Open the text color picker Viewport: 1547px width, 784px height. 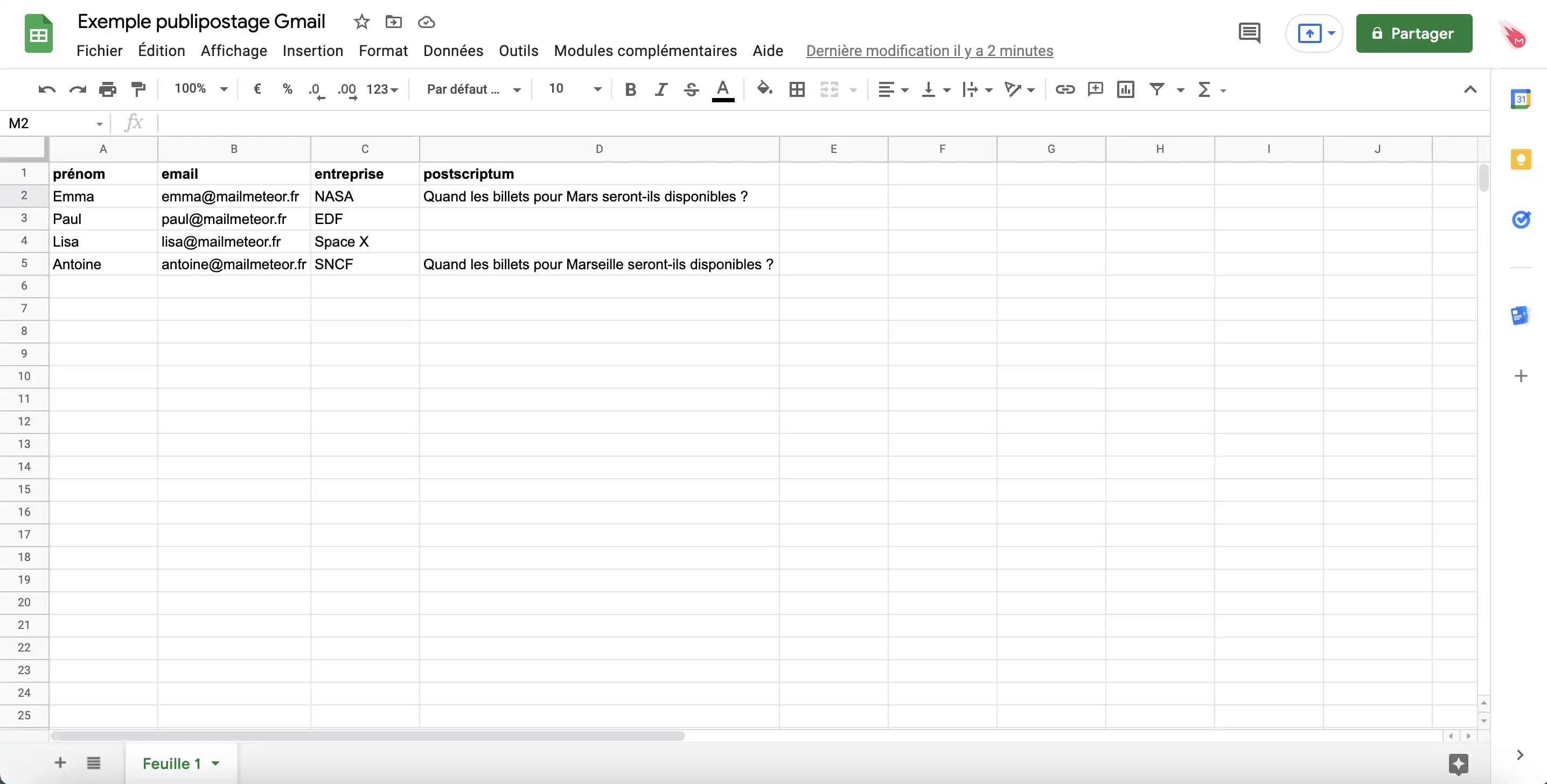[x=723, y=90]
